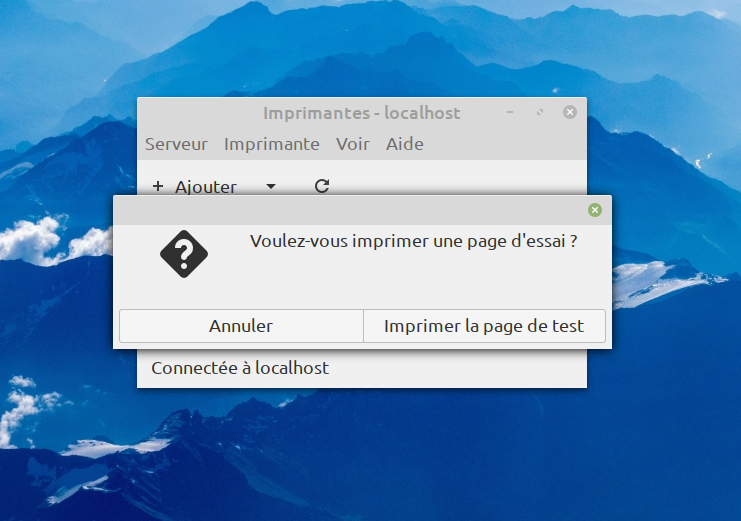741x521 pixels.
Task: Click the dialog question text about page d'essai
Action: click(x=413, y=241)
